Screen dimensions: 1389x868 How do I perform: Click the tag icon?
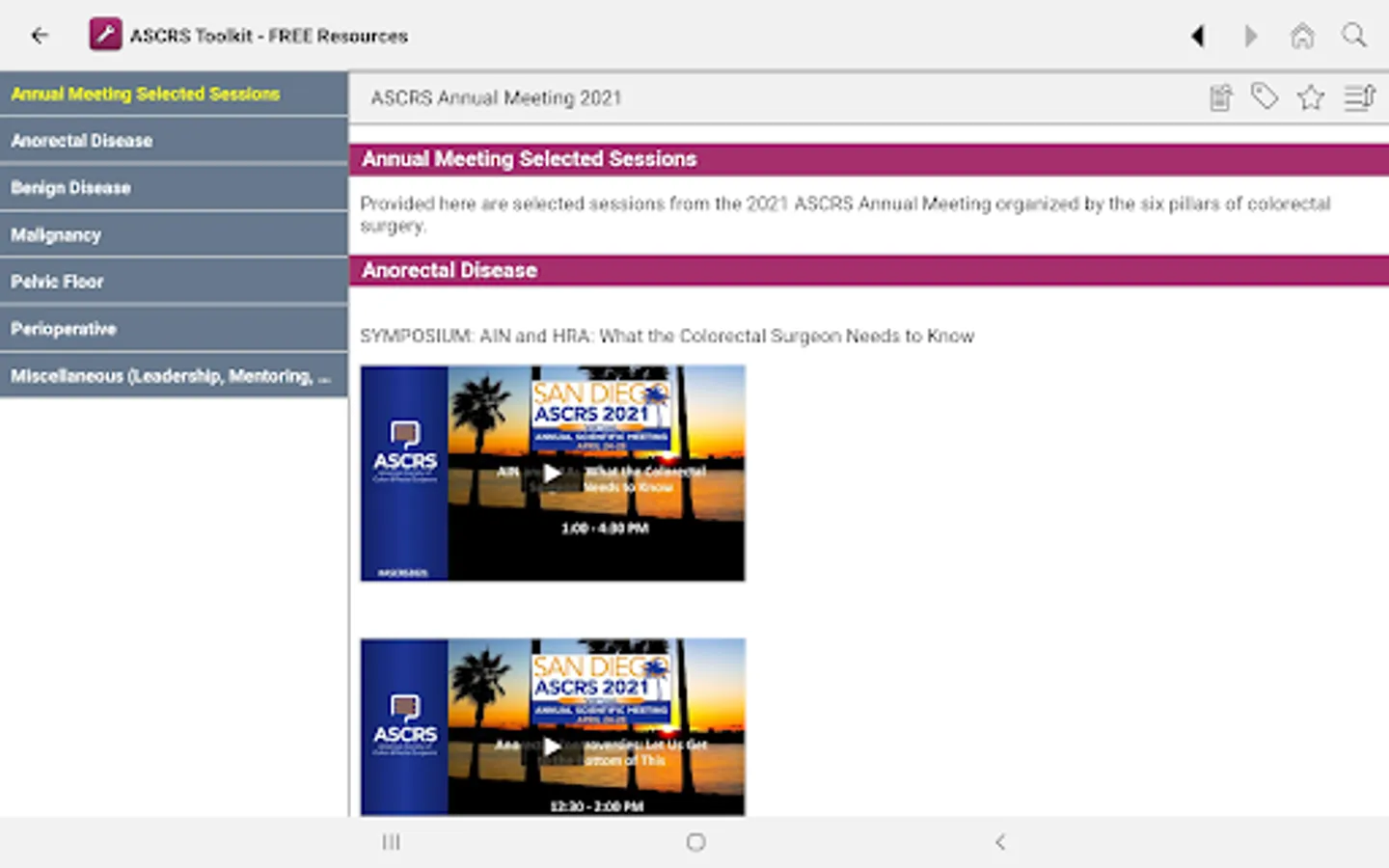click(x=1265, y=96)
